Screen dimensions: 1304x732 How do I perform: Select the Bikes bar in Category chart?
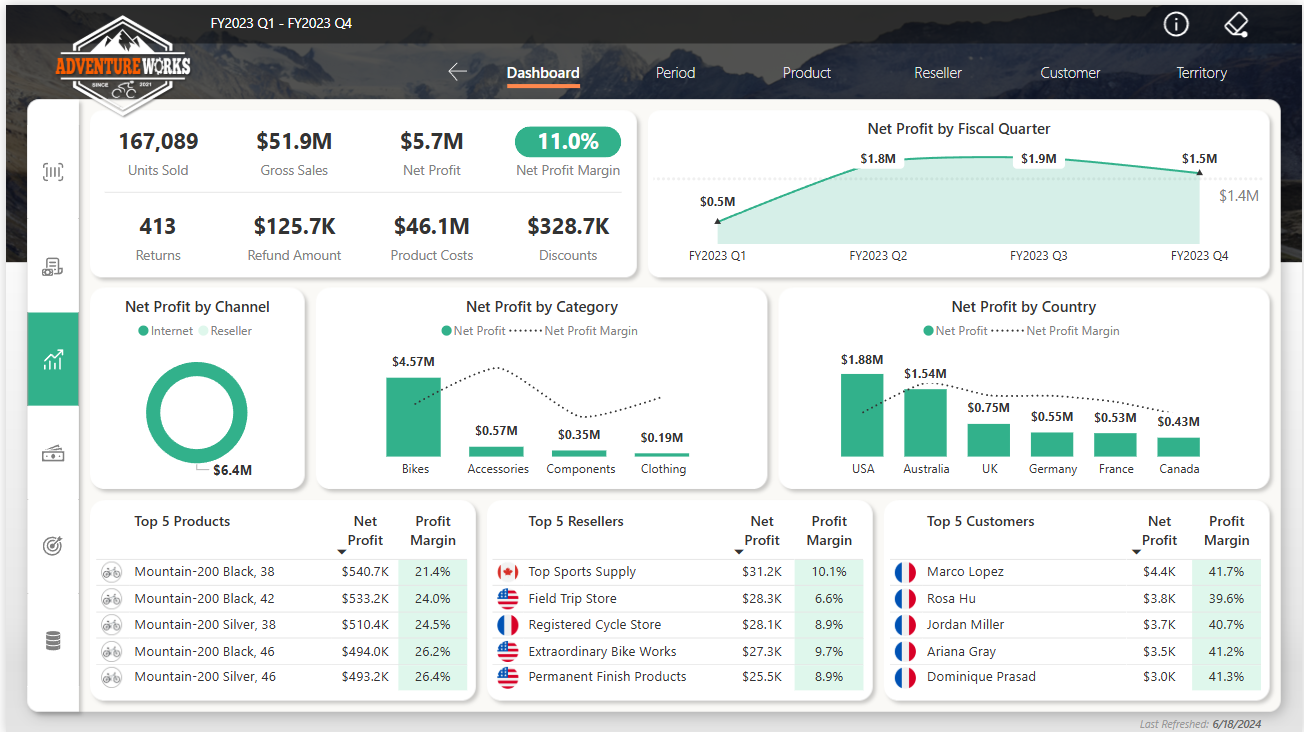pos(414,417)
